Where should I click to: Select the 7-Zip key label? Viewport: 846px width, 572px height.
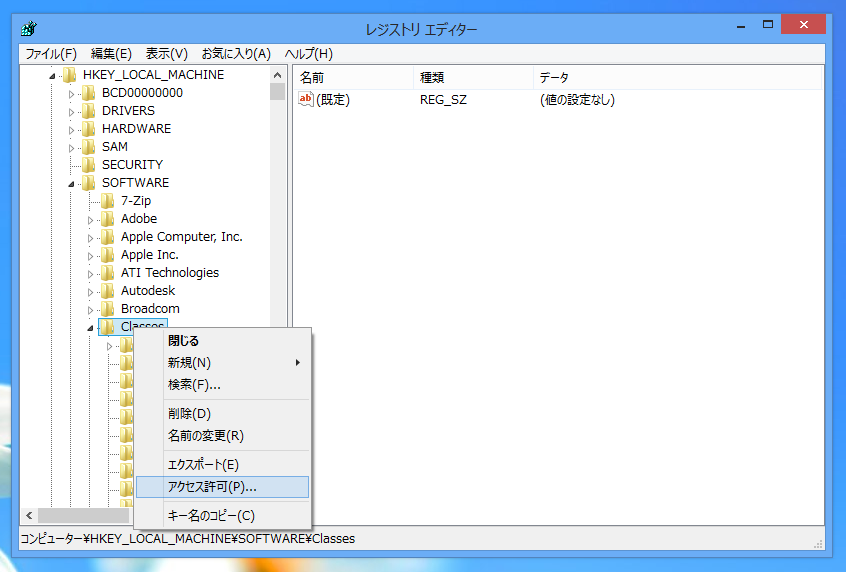136,201
